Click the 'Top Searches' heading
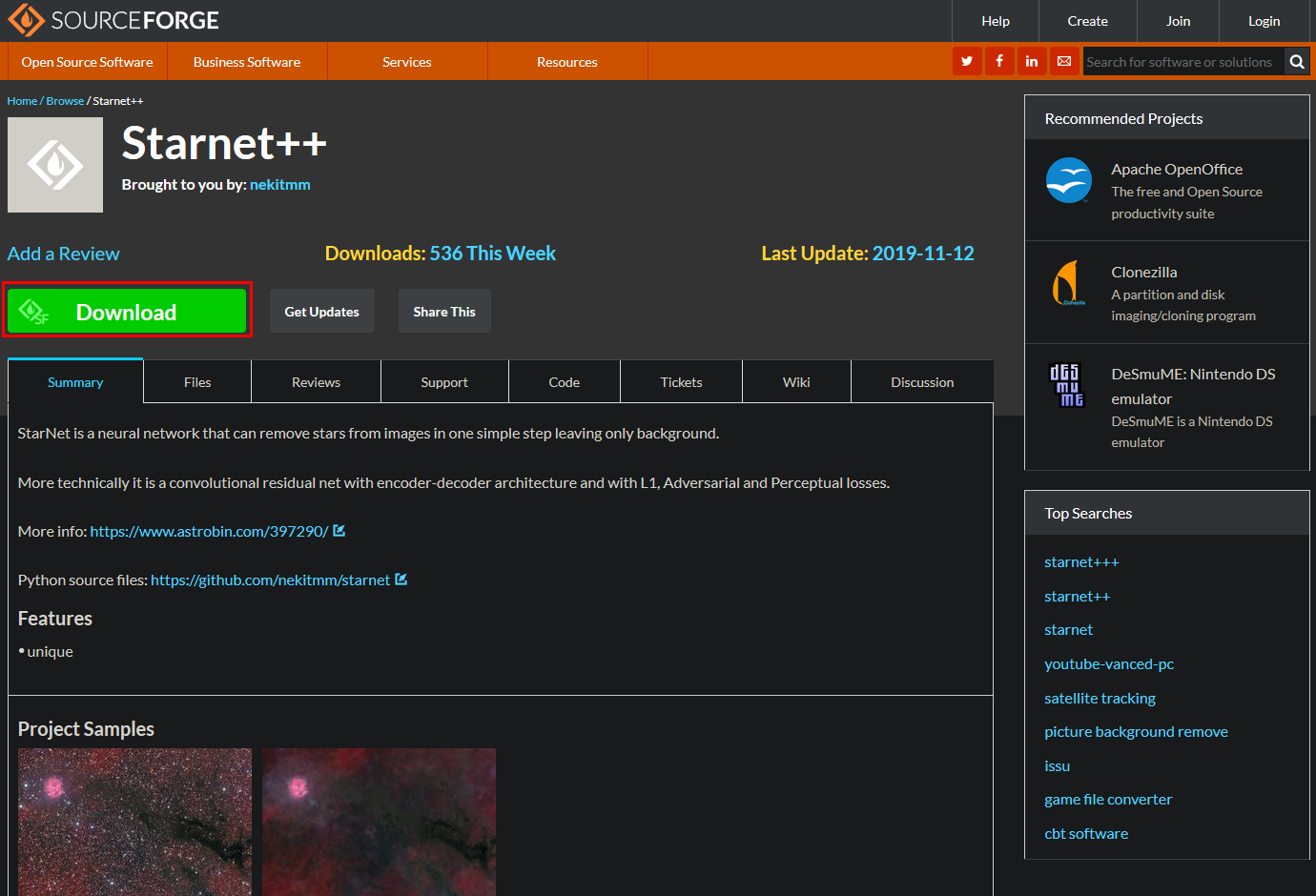 (1088, 514)
